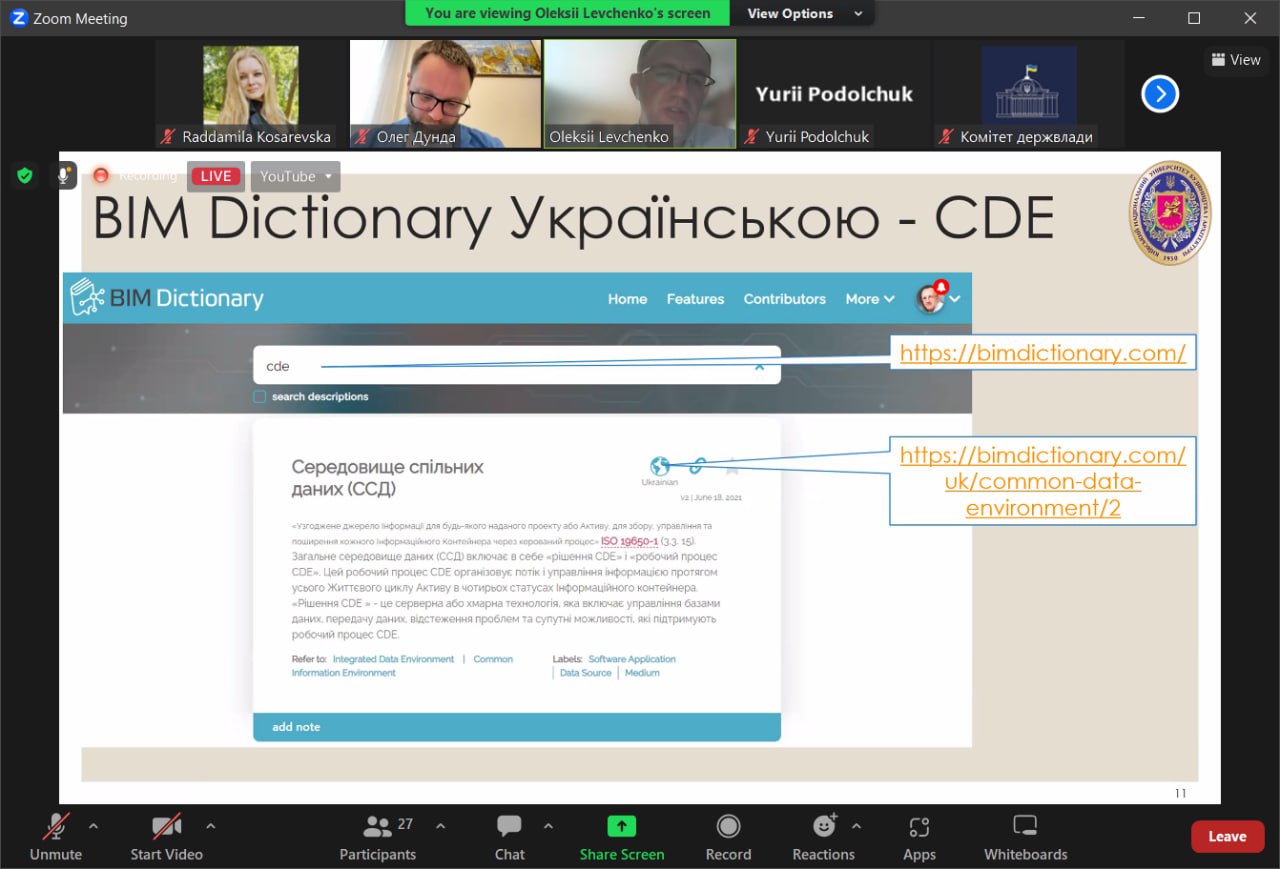Click the green encryption shield icon
The height and width of the screenshot is (869, 1280).
click(x=25, y=176)
